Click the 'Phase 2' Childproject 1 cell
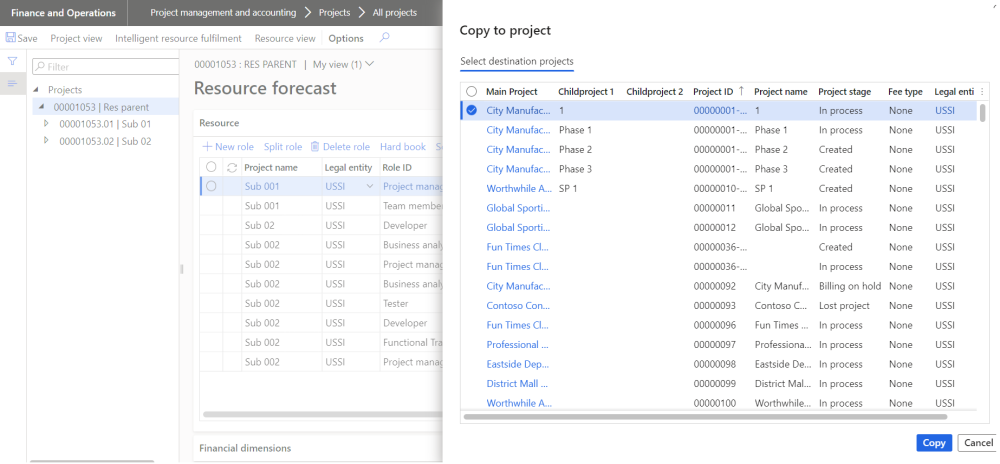Image resolution: width=1000 pixels, height=464 pixels. (x=575, y=150)
